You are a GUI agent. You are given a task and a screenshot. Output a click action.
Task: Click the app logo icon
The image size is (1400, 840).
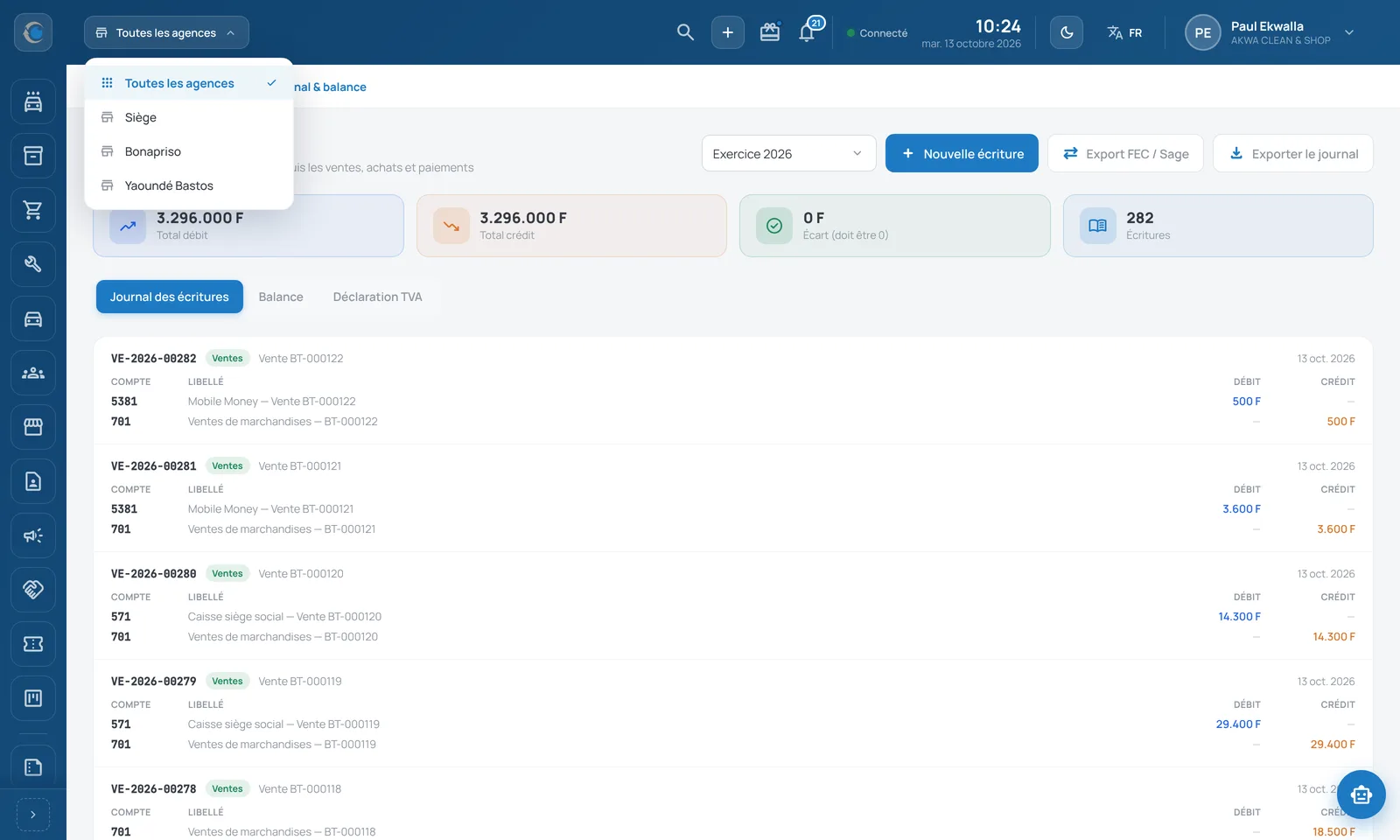(x=33, y=32)
